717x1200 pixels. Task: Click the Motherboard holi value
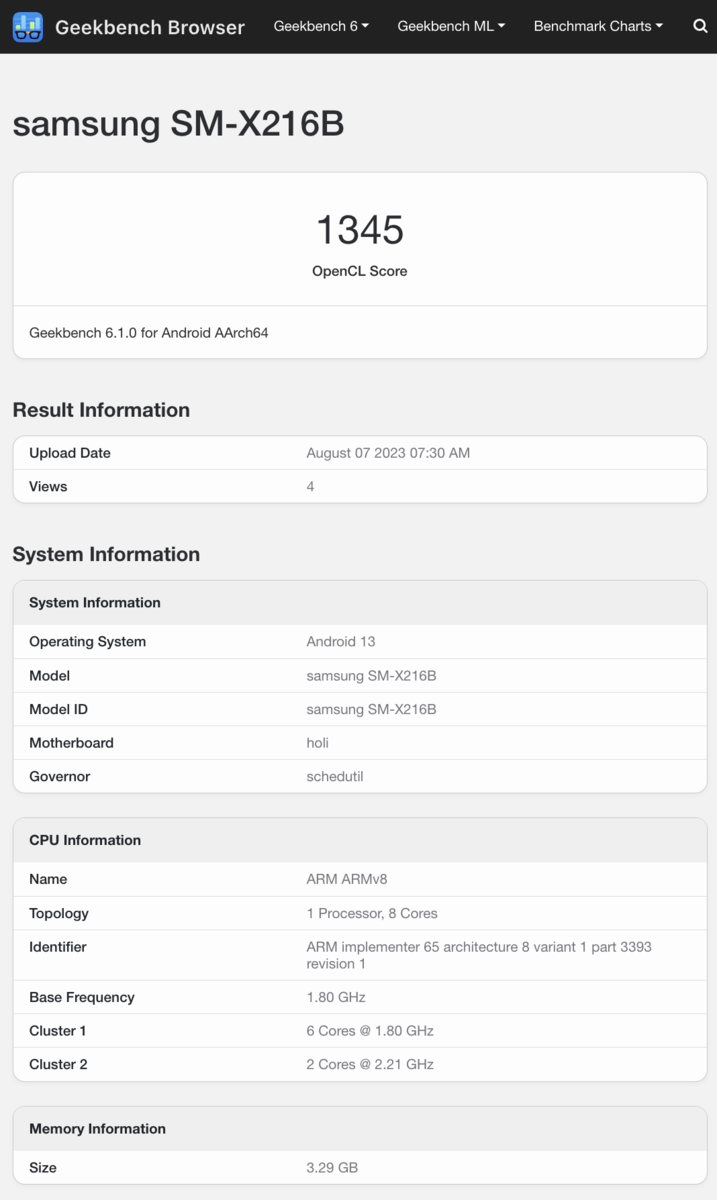click(317, 743)
